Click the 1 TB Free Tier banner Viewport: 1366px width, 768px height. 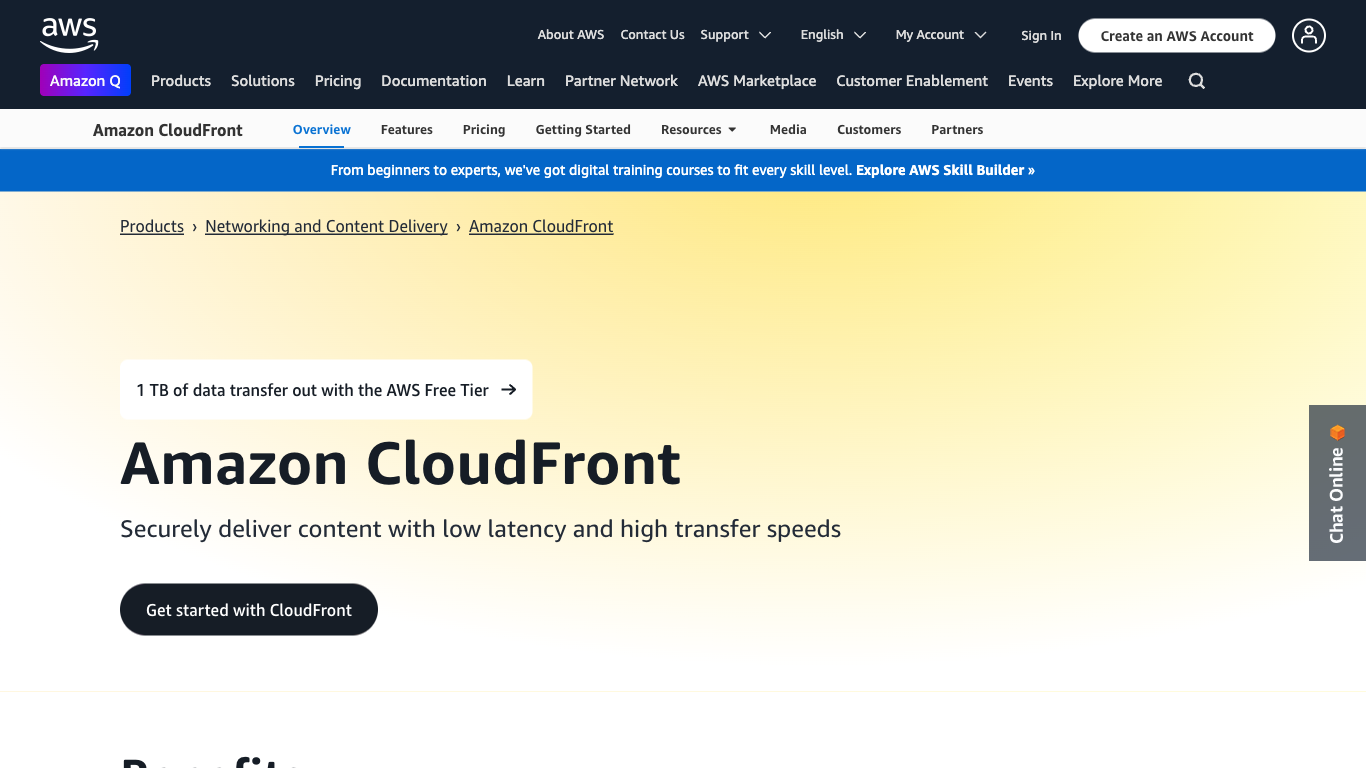click(326, 390)
